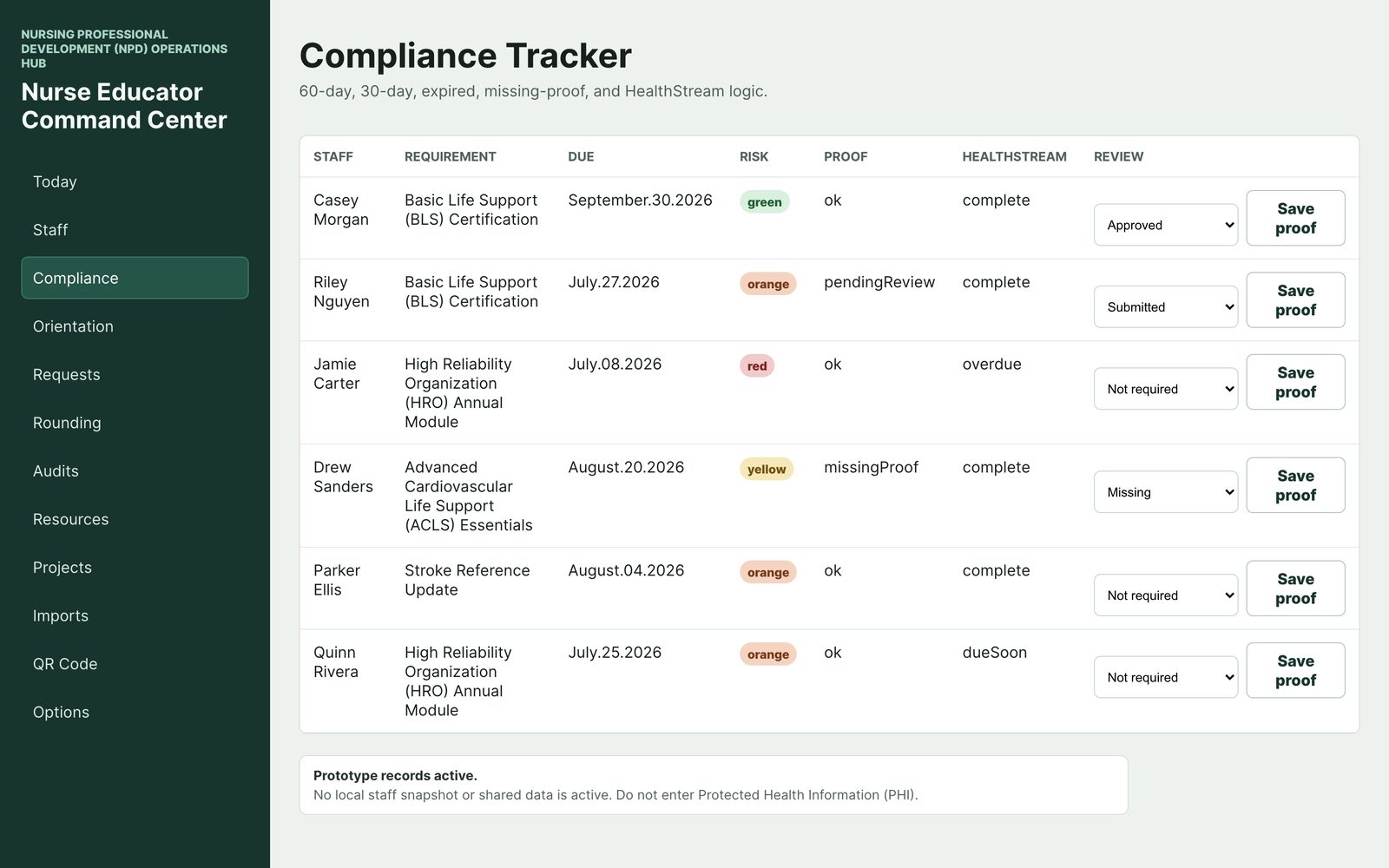The width and height of the screenshot is (1389, 868).
Task: Click Save proof in Riley Nguyen's row
Action: click(1295, 300)
